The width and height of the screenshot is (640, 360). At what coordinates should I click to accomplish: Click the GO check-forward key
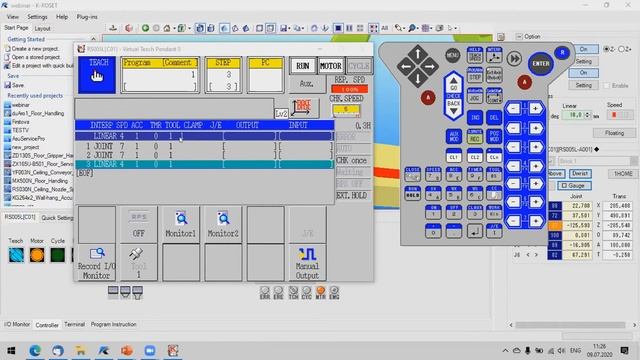[x=453, y=83]
